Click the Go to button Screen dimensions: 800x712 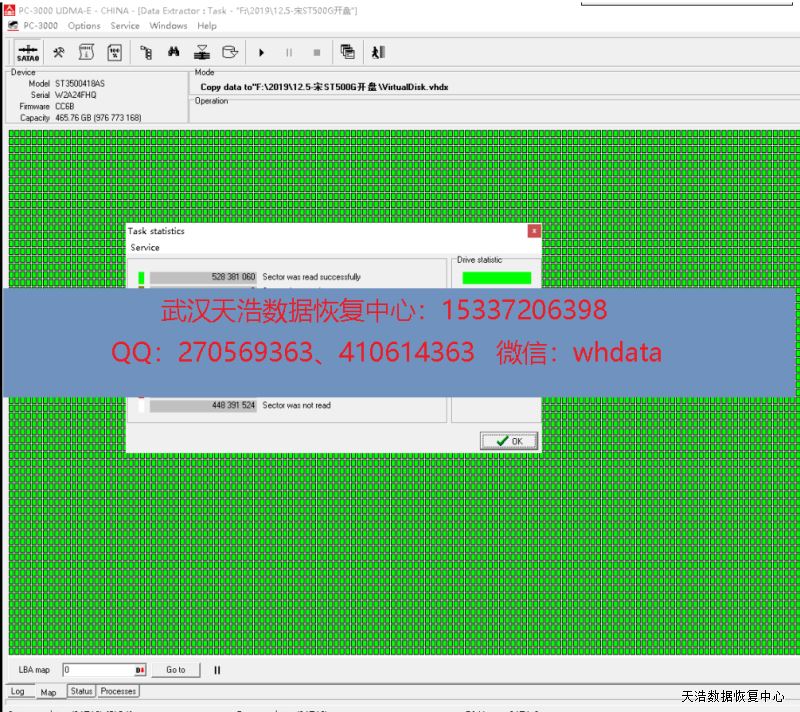pyautogui.click(x=176, y=670)
